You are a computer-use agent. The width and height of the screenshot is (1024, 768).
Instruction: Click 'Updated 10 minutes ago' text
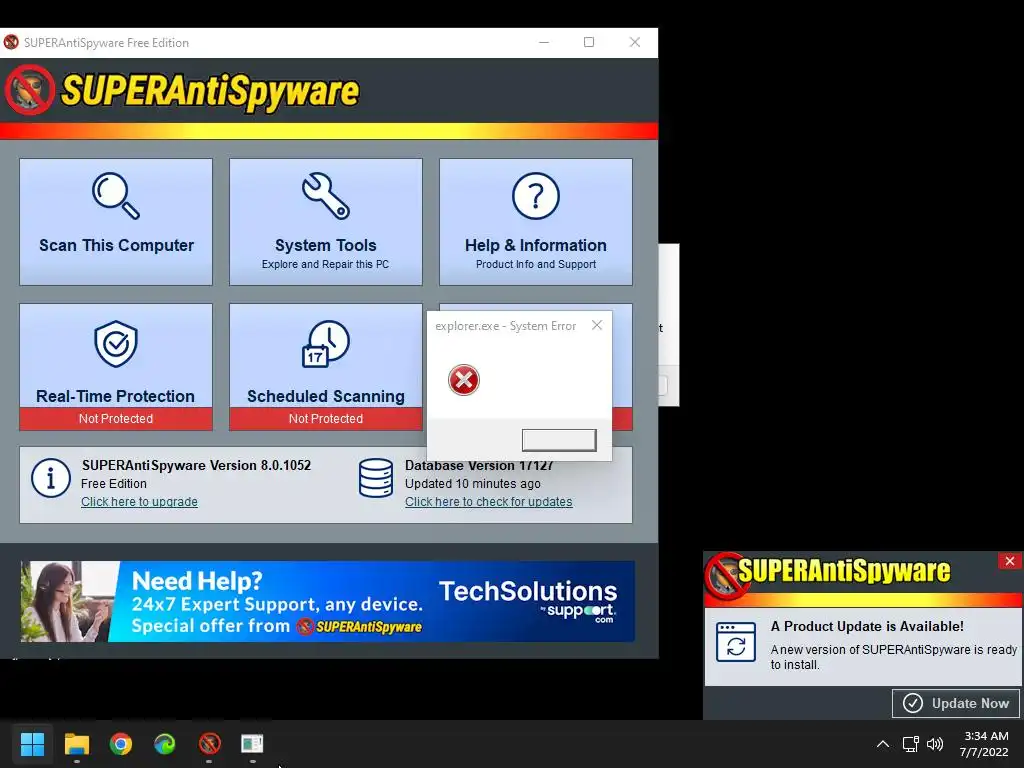click(x=473, y=483)
